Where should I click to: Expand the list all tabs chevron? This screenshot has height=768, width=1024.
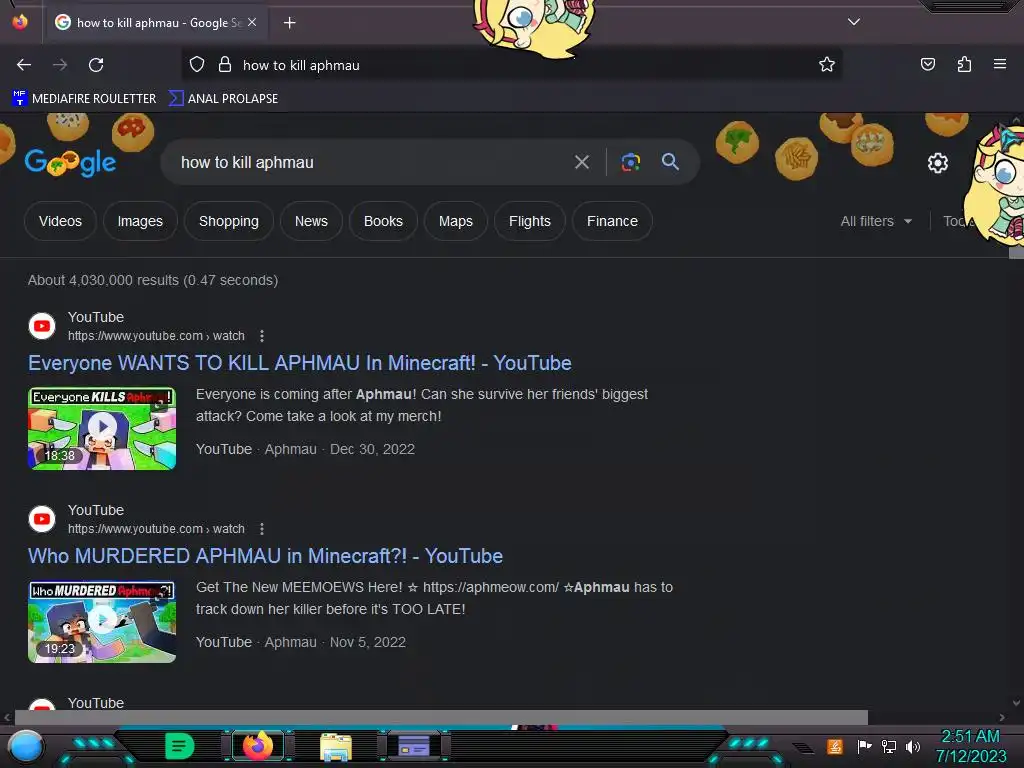point(854,22)
